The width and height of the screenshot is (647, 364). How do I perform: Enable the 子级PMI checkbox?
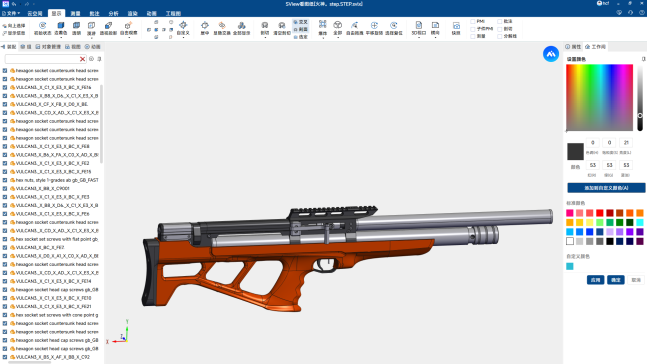[x=473, y=29]
